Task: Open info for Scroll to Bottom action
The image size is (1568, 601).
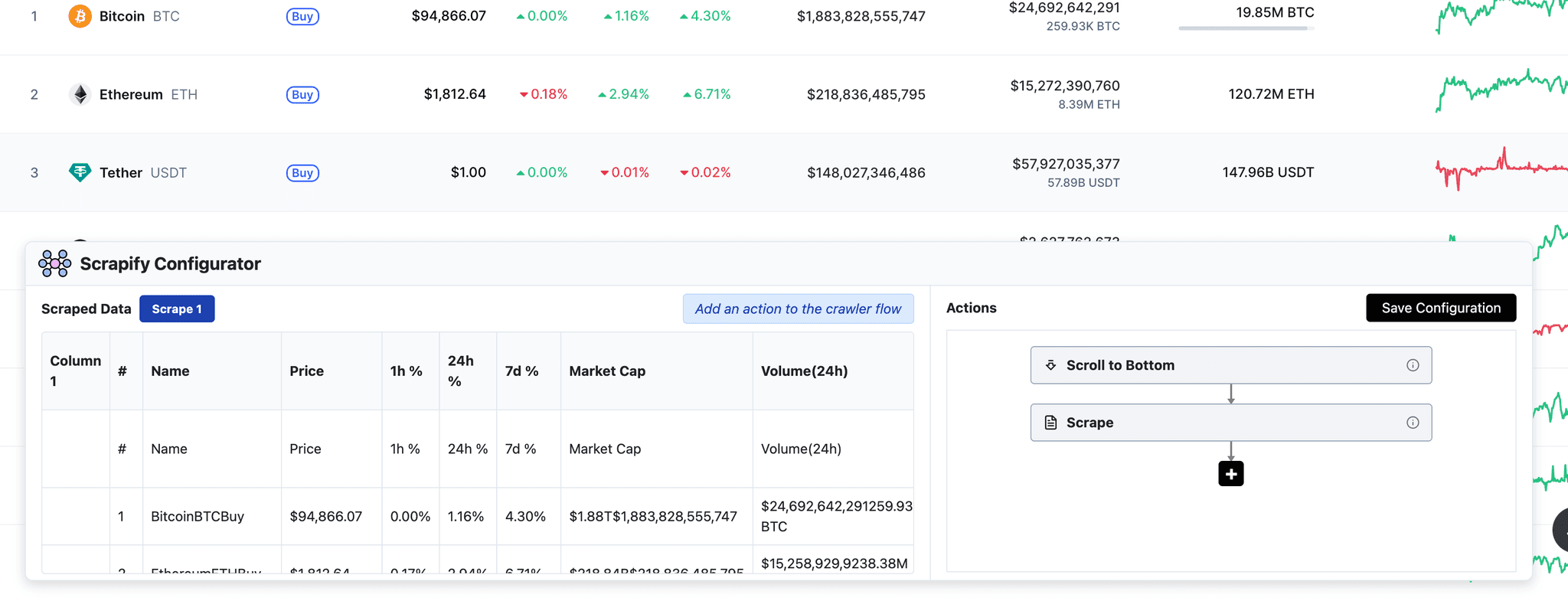Action: (x=1413, y=365)
